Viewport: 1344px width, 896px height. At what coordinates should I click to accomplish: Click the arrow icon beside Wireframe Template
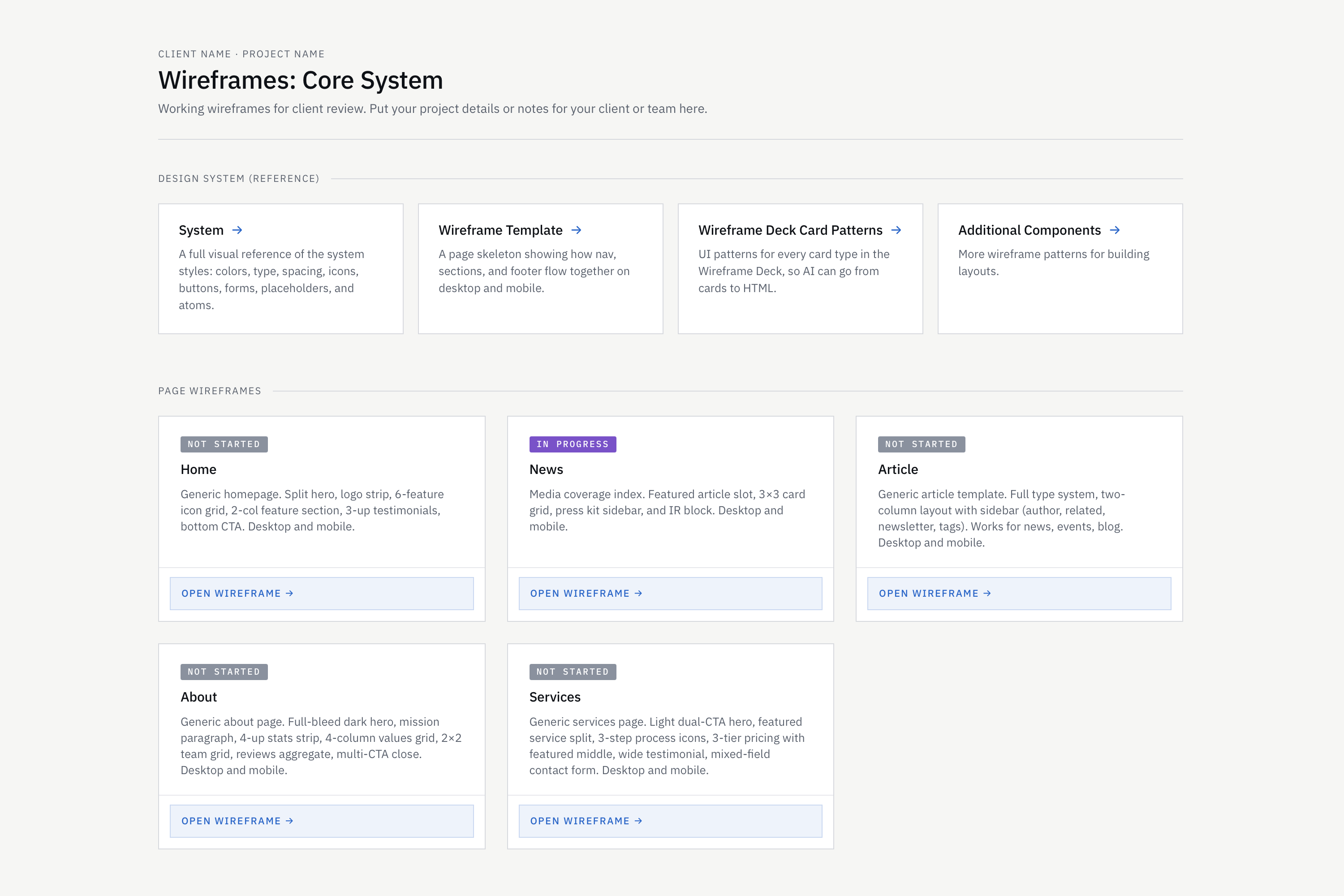(577, 230)
